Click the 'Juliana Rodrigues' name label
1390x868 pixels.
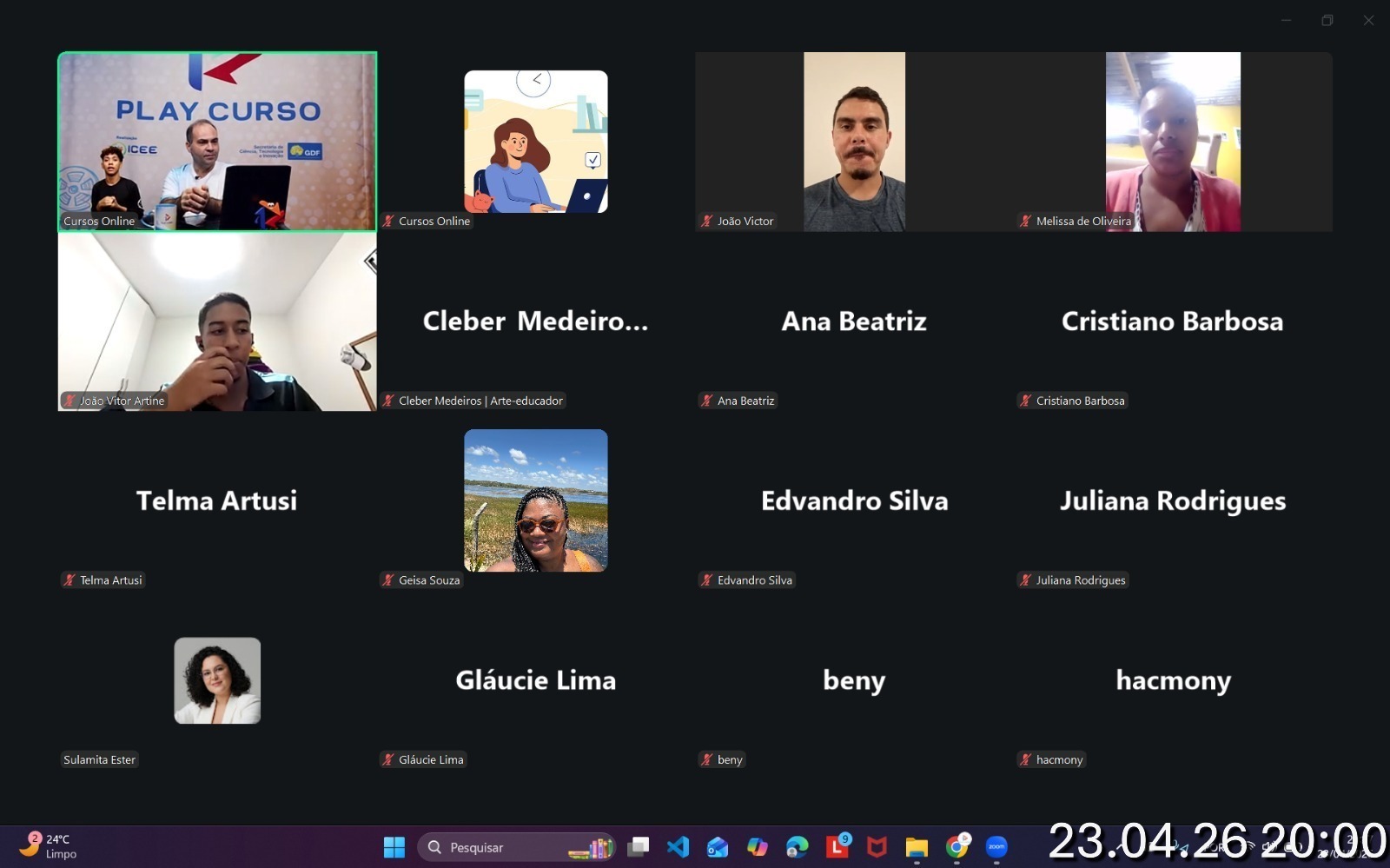click(1081, 580)
